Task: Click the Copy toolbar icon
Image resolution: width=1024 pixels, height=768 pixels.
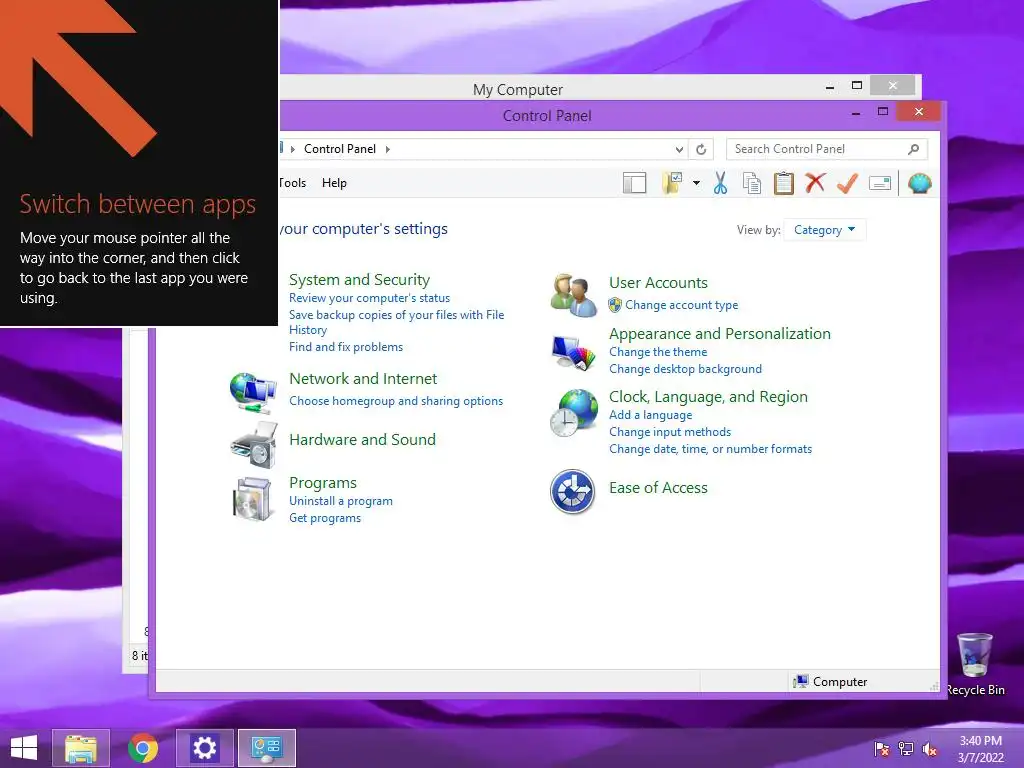Action: 752,184
